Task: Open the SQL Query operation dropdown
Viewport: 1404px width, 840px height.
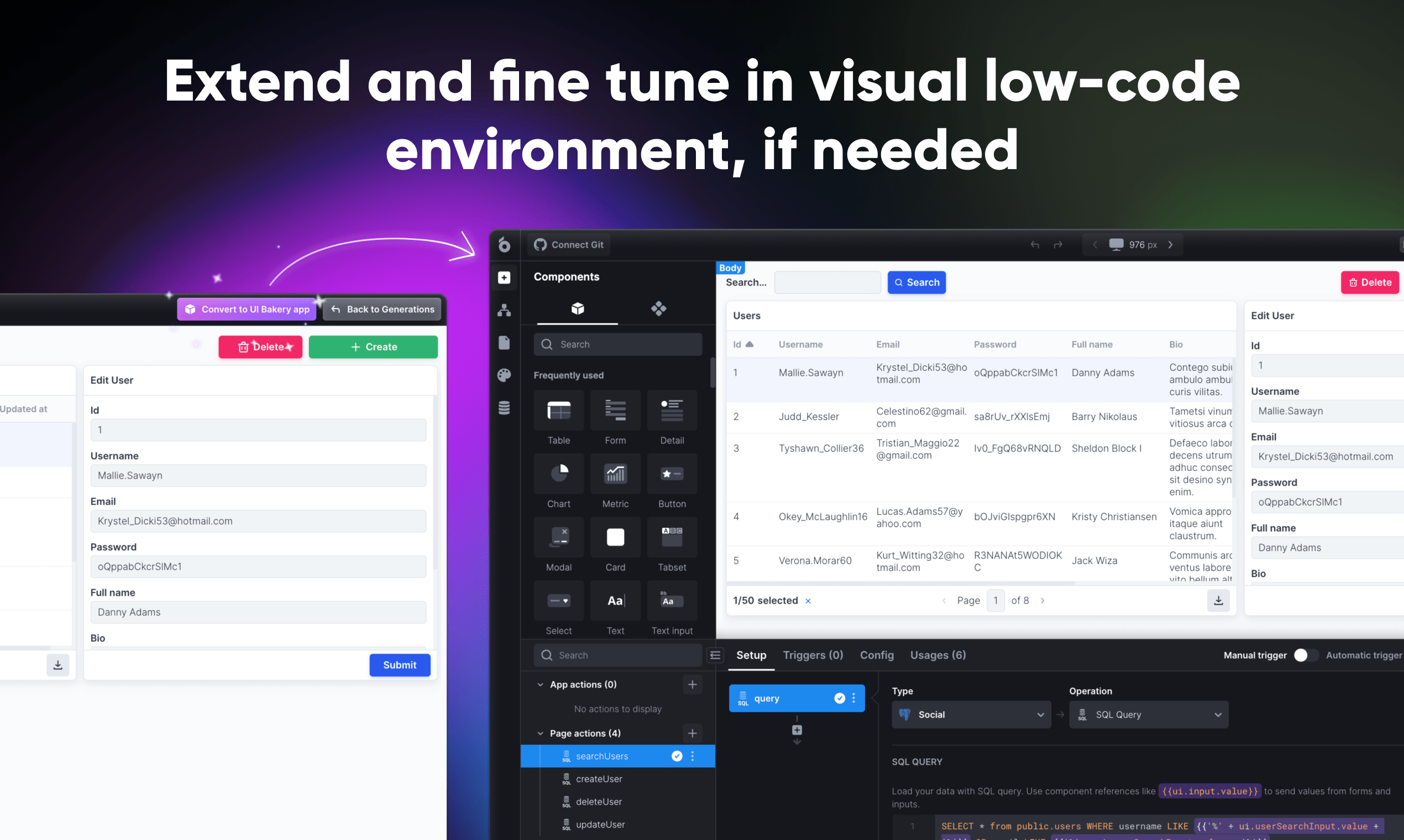Action: [1148, 715]
